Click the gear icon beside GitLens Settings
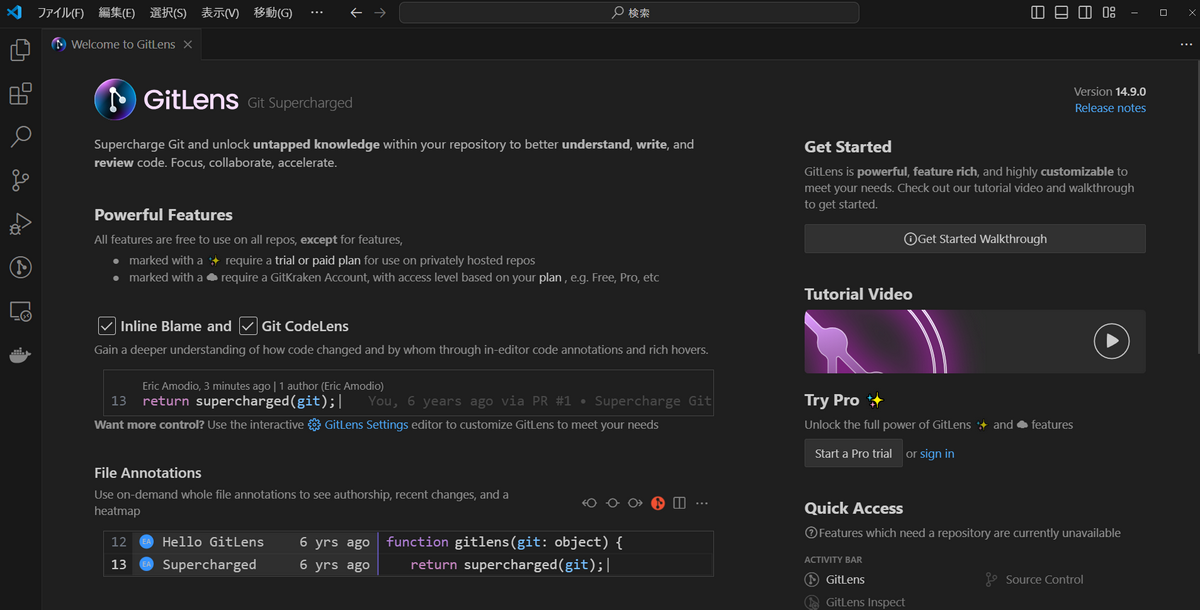1200x610 pixels. pyautogui.click(x=314, y=425)
